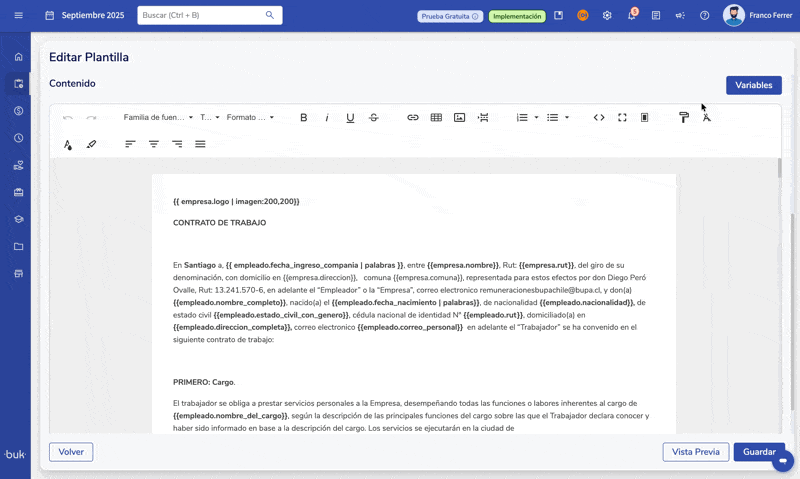
Task: Open the Familia de fuente dropdown
Action: [158, 118]
